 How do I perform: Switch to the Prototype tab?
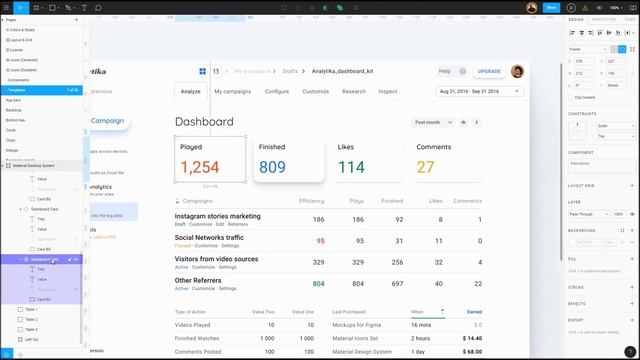point(604,20)
